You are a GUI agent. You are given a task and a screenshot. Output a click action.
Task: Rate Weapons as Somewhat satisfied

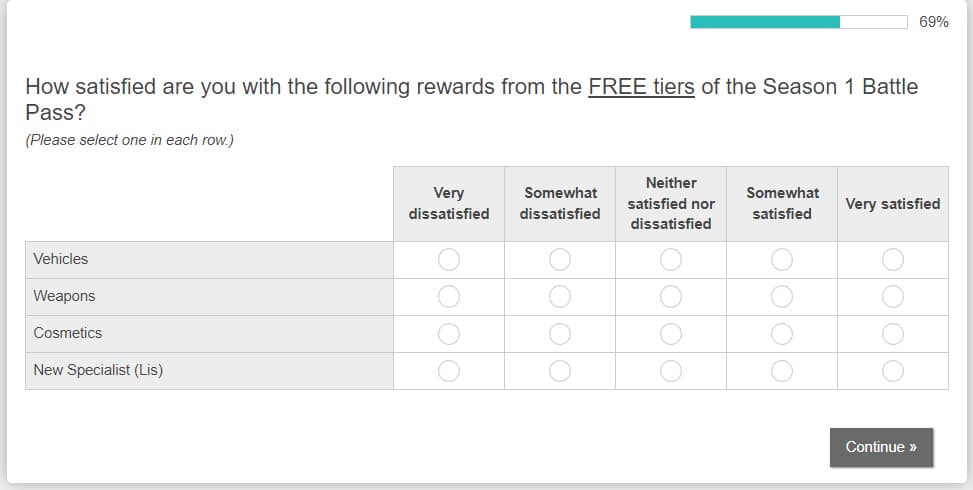pyautogui.click(x=782, y=297)
